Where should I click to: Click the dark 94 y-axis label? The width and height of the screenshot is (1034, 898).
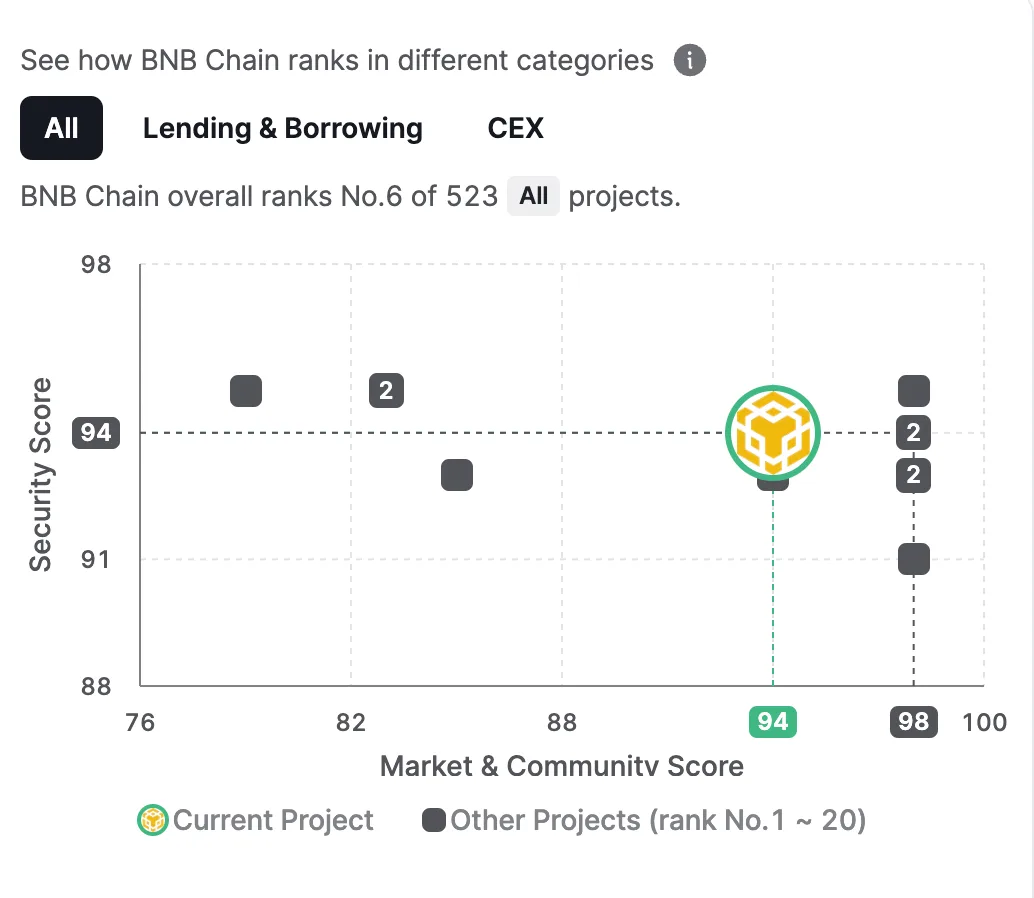96,433
